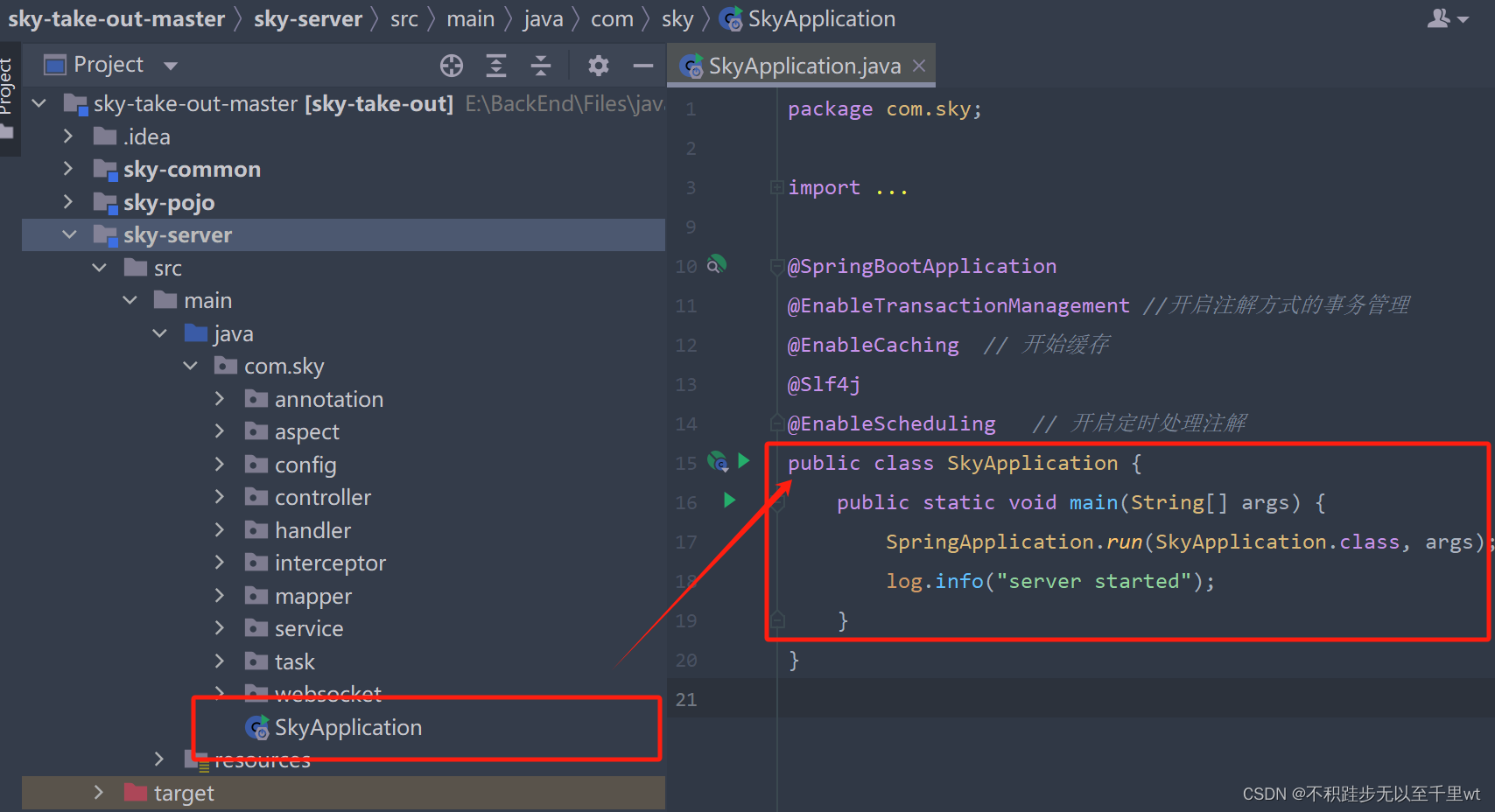Select the sky-common module row
The height and width of the screenshot is (812, 1495).
click(x=343, y=169)
